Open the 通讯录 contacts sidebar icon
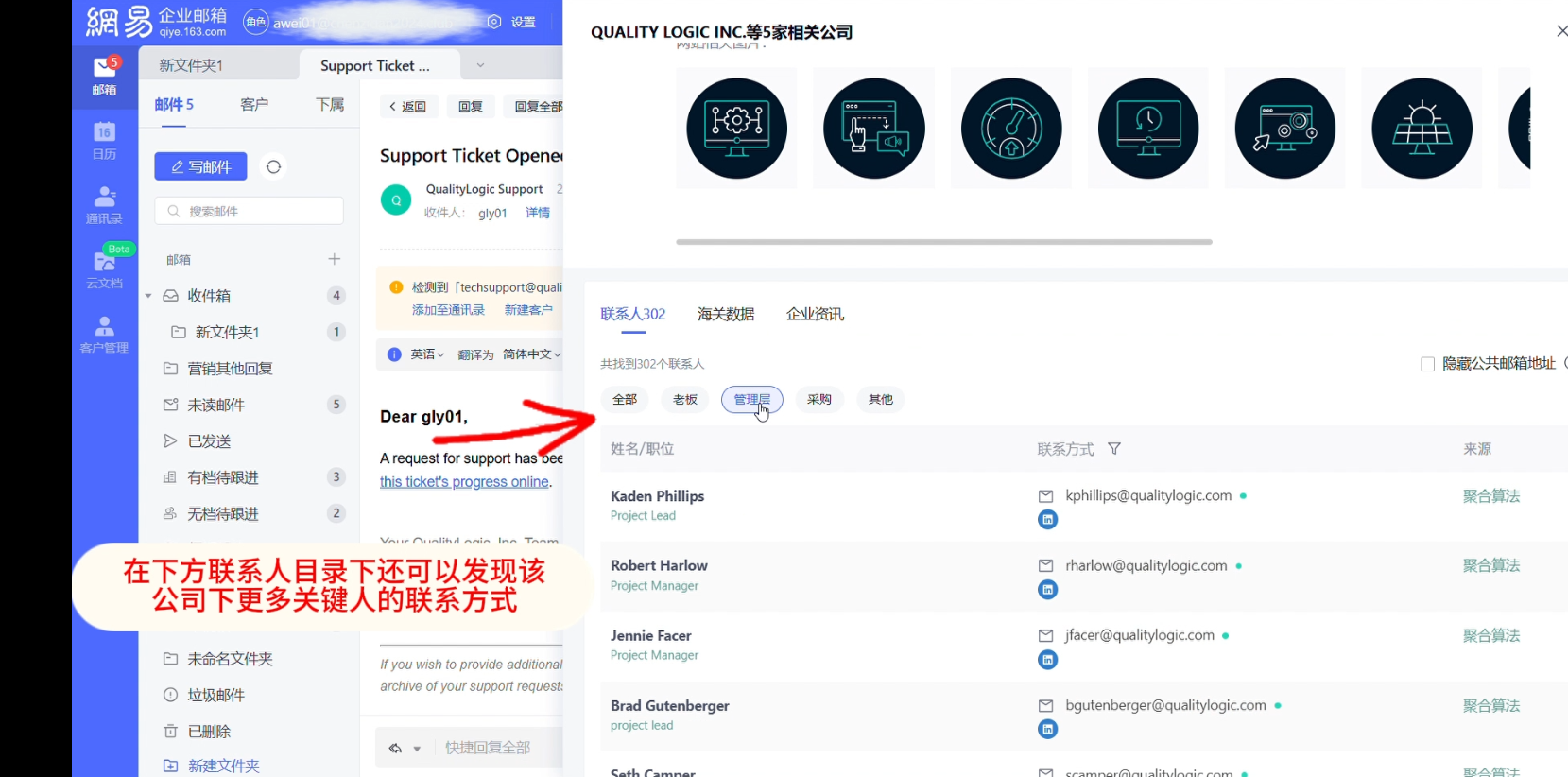 (104, 204)
